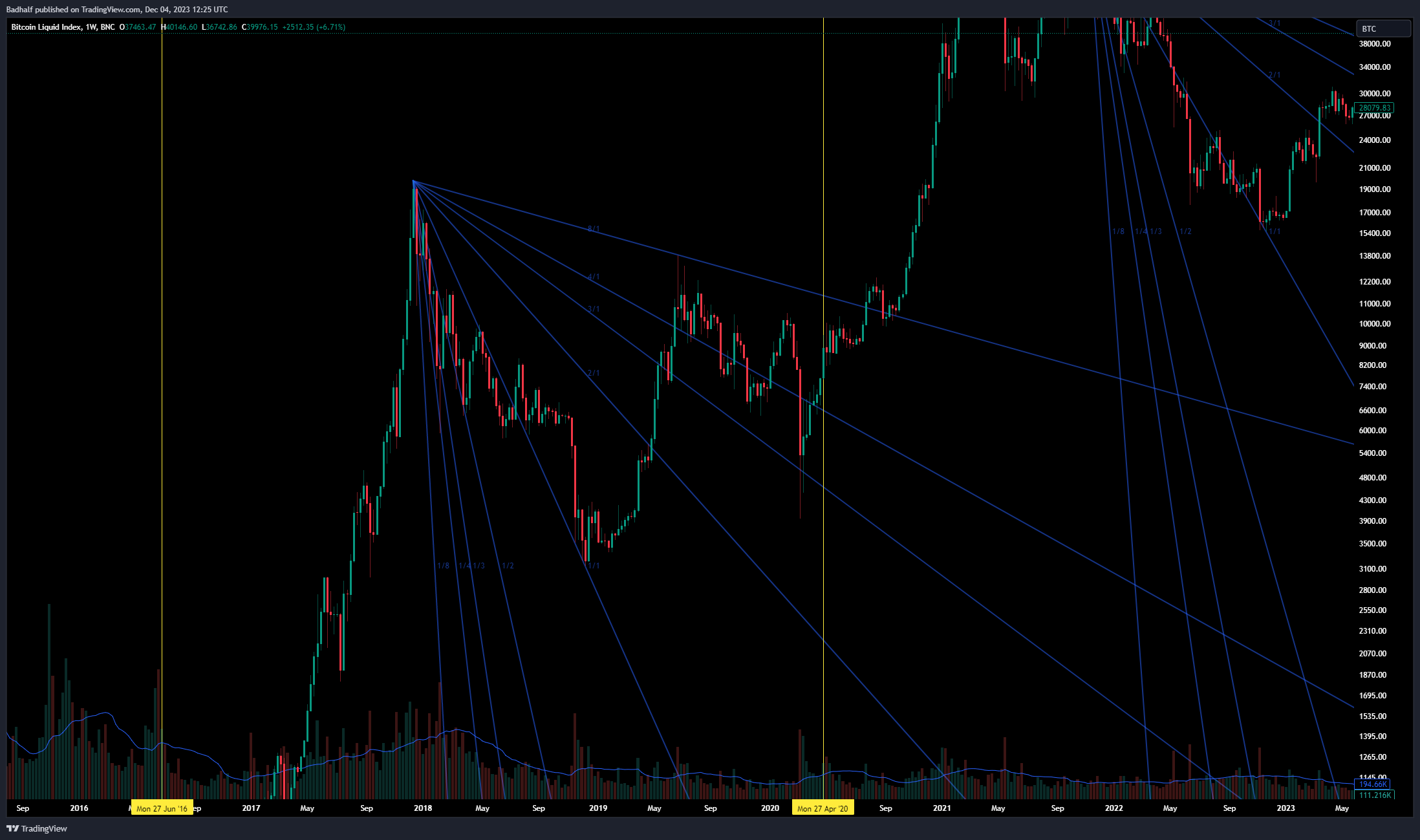The height and width of the screenshot is (840, 1420).
Task: Click the 2019 label on time axis
Action: 598,808
